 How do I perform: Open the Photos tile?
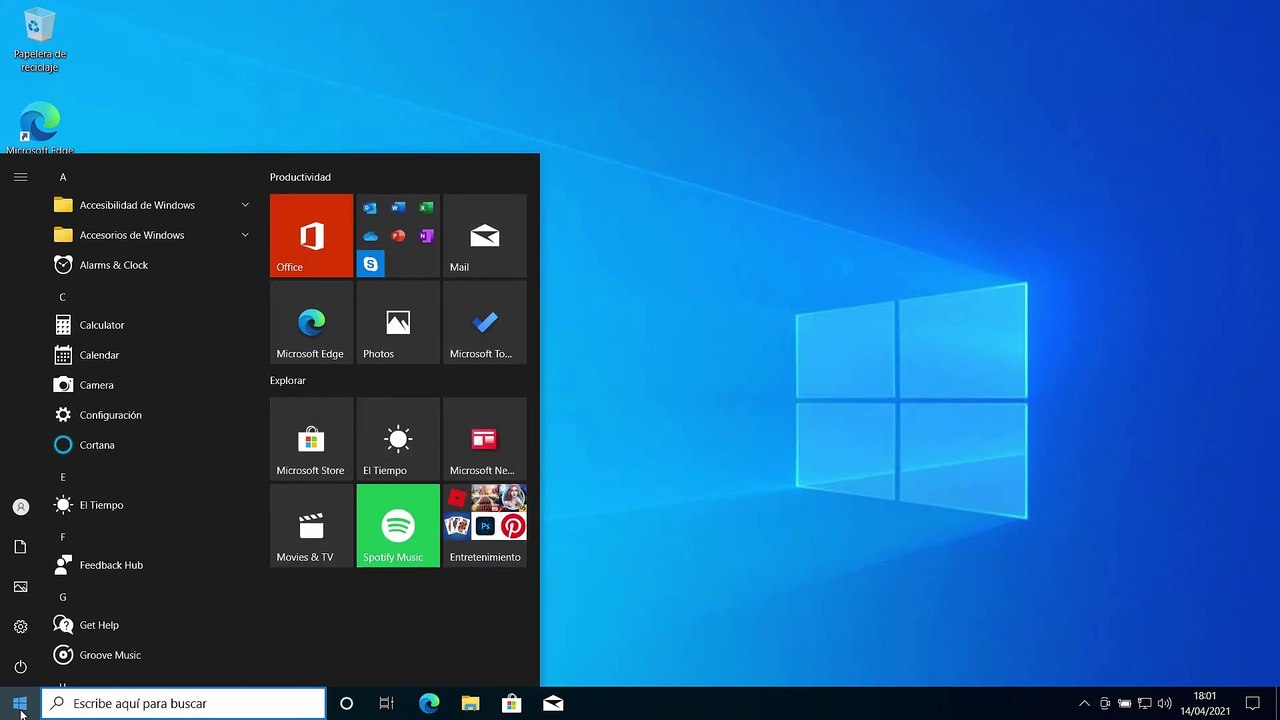tap(398, 322)
